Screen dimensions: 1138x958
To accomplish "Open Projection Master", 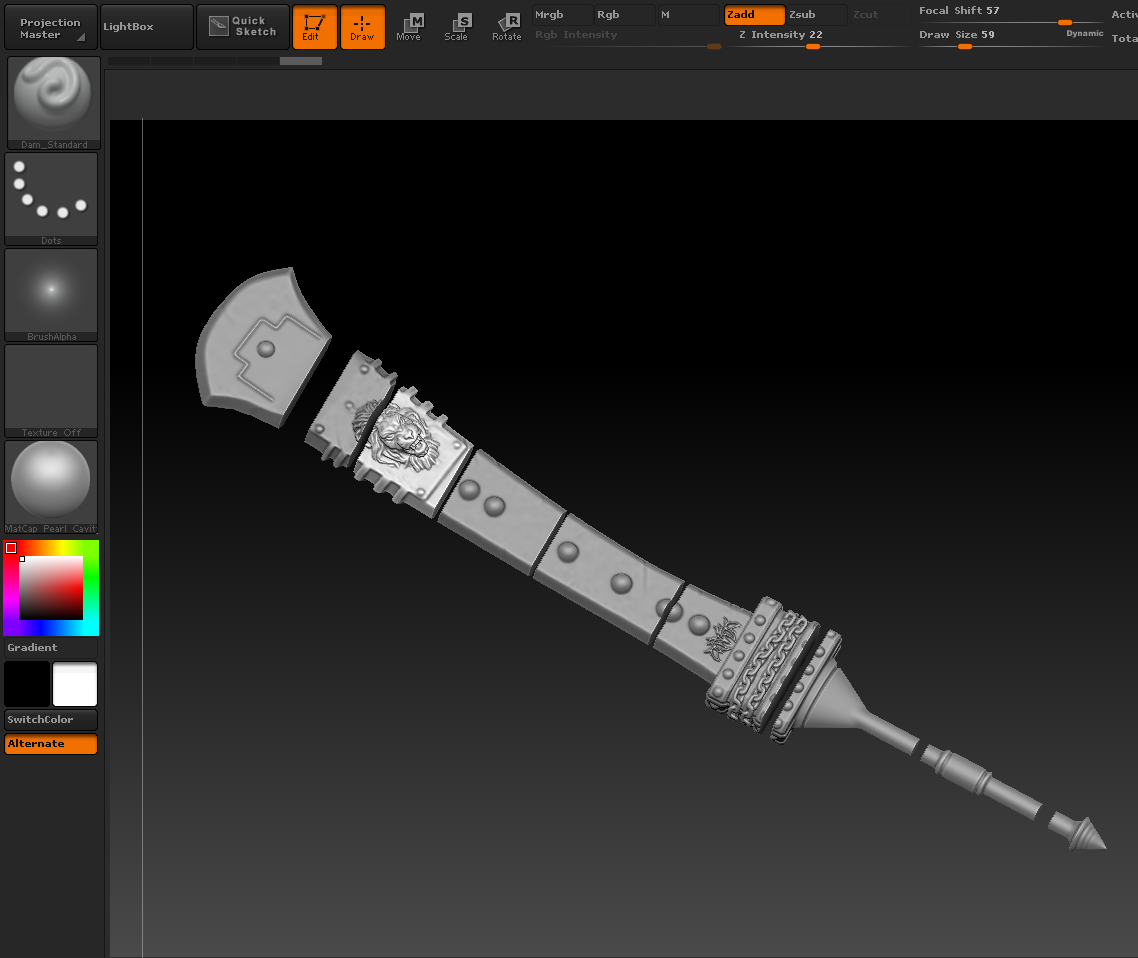I will [50, 26].
